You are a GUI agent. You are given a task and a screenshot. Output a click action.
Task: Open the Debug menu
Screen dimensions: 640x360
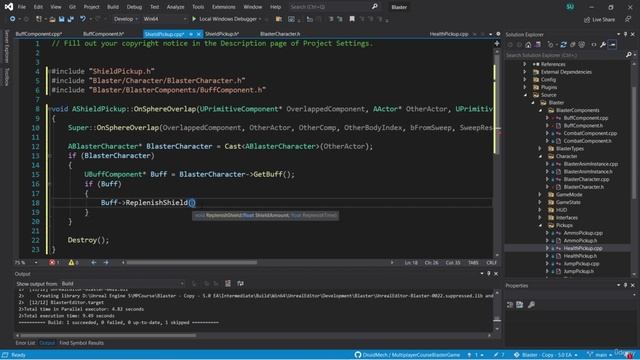(134, 7)
